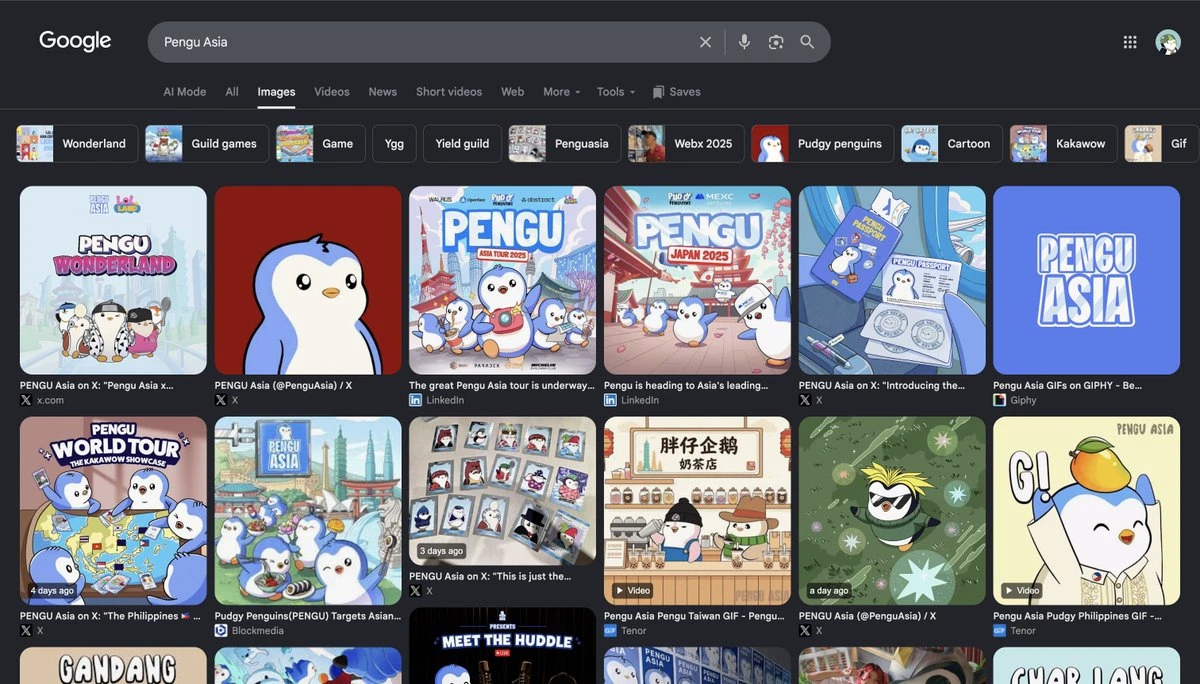Viewport: 1200px width, 684px height.
Task: Open the Pengu Wonderland image
Action: point(113,280)
